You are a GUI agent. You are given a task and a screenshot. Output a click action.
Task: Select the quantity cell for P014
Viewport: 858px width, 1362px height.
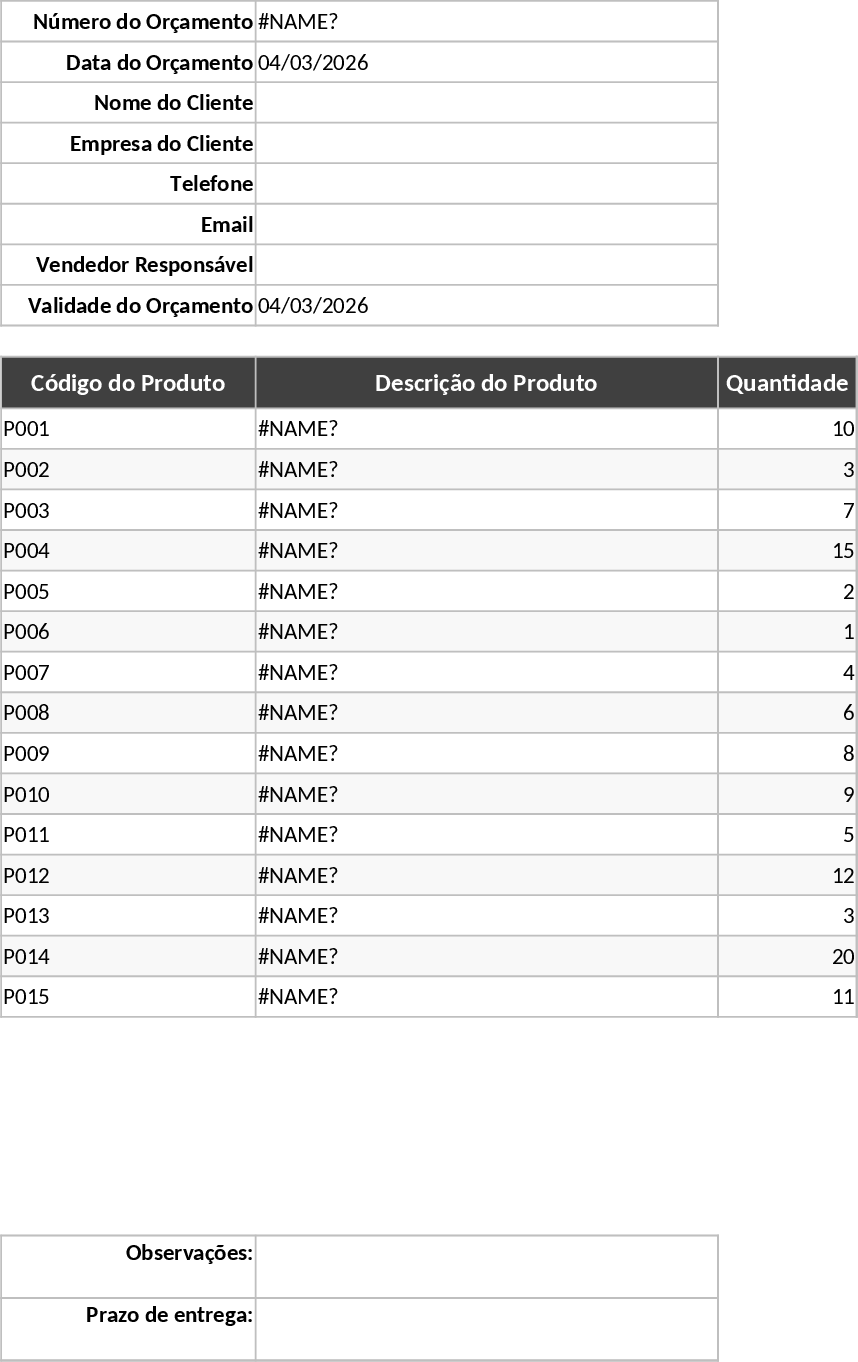(x=787, y=957)
